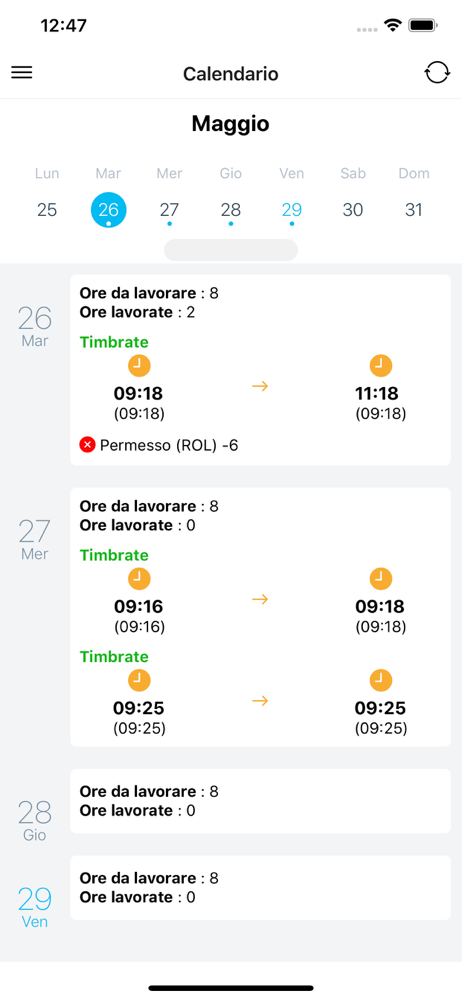Tap the grey calendar expand handle
The height and width of the screenshot is (1000, 462).
pyautogui.click(x=231, y=250)
